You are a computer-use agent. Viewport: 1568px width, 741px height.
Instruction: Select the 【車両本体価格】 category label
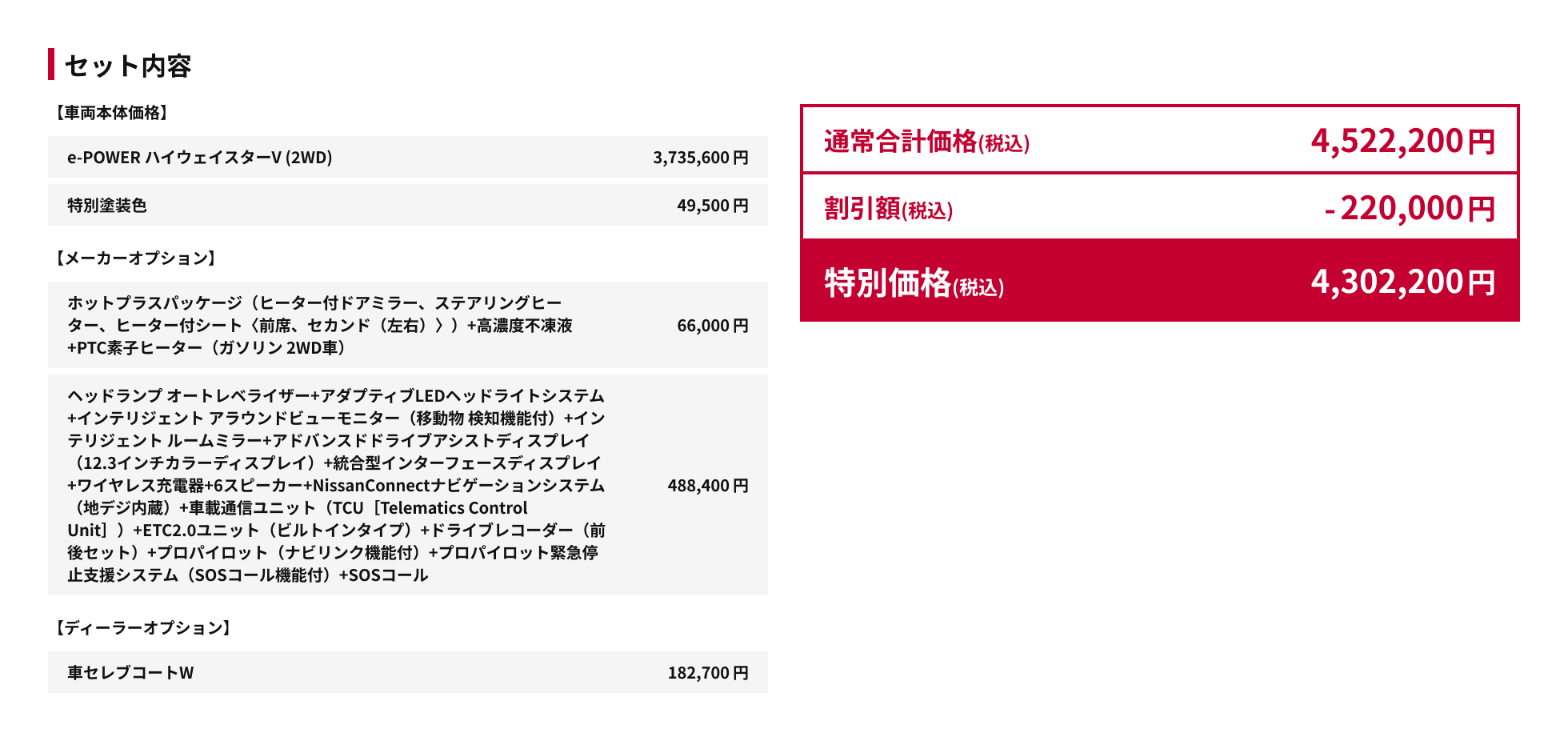coord(111,113)
